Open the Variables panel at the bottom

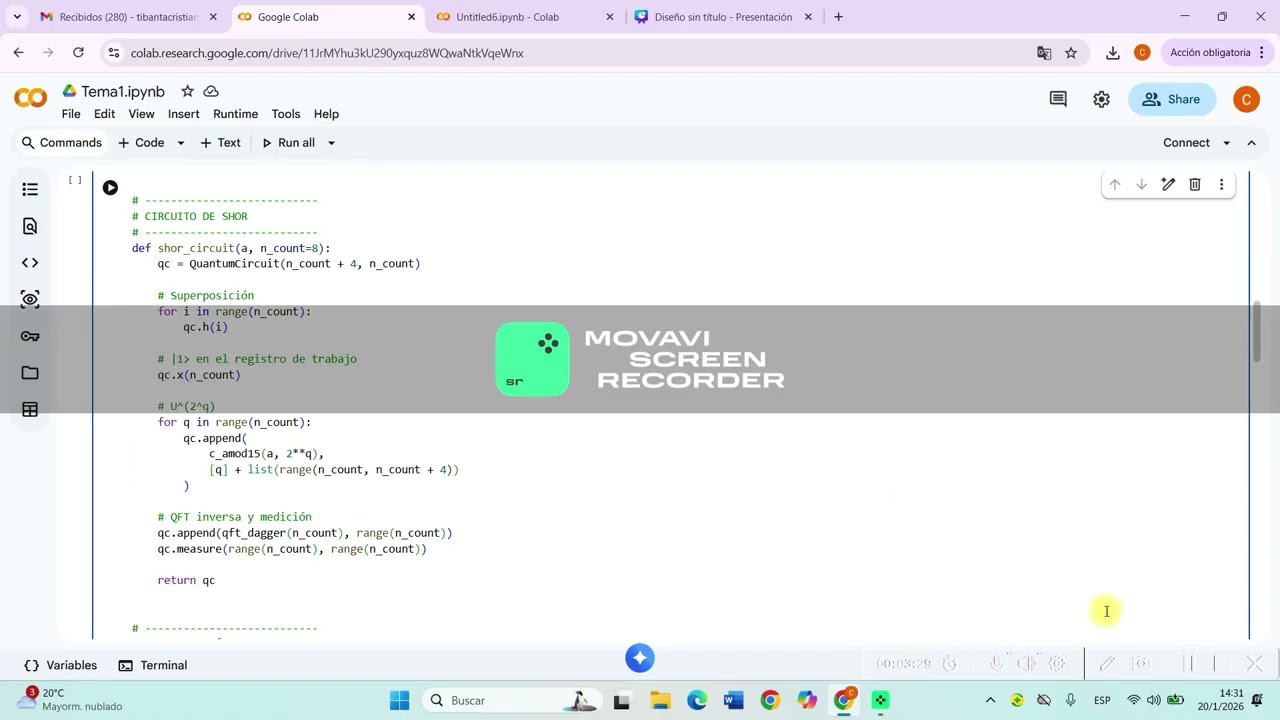tap(61, 665)
